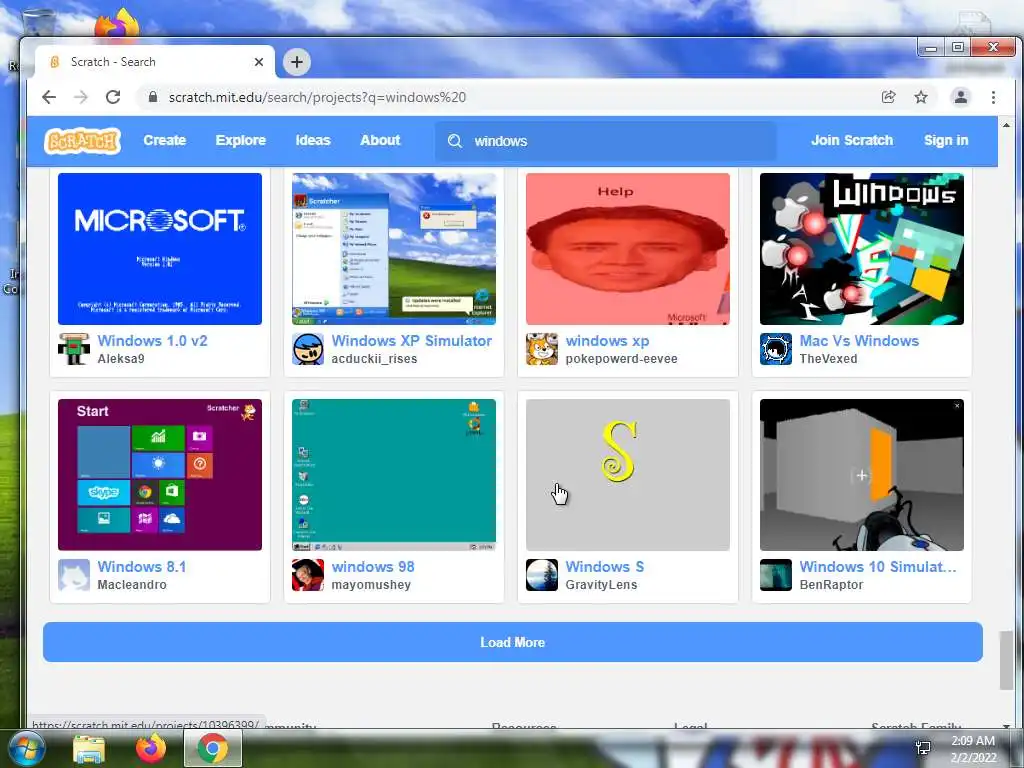This screenshot has width=1024, height=768.
Task: Open the Windows 10 Simulat... title link
Action: pyautogui.click(x=878, y=567)
